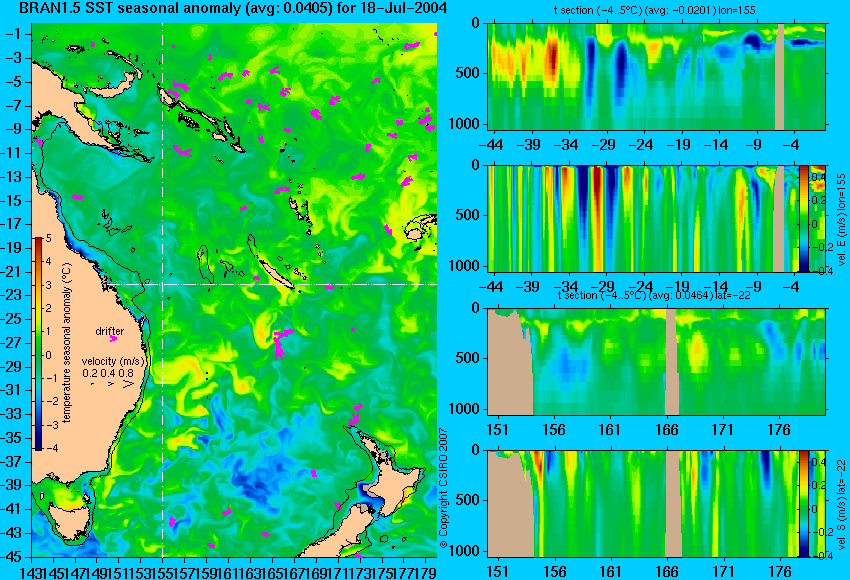Click the 'velocity (m/s)' legend label
Viewport: 850px width, 580px height.
click(113, 361)
